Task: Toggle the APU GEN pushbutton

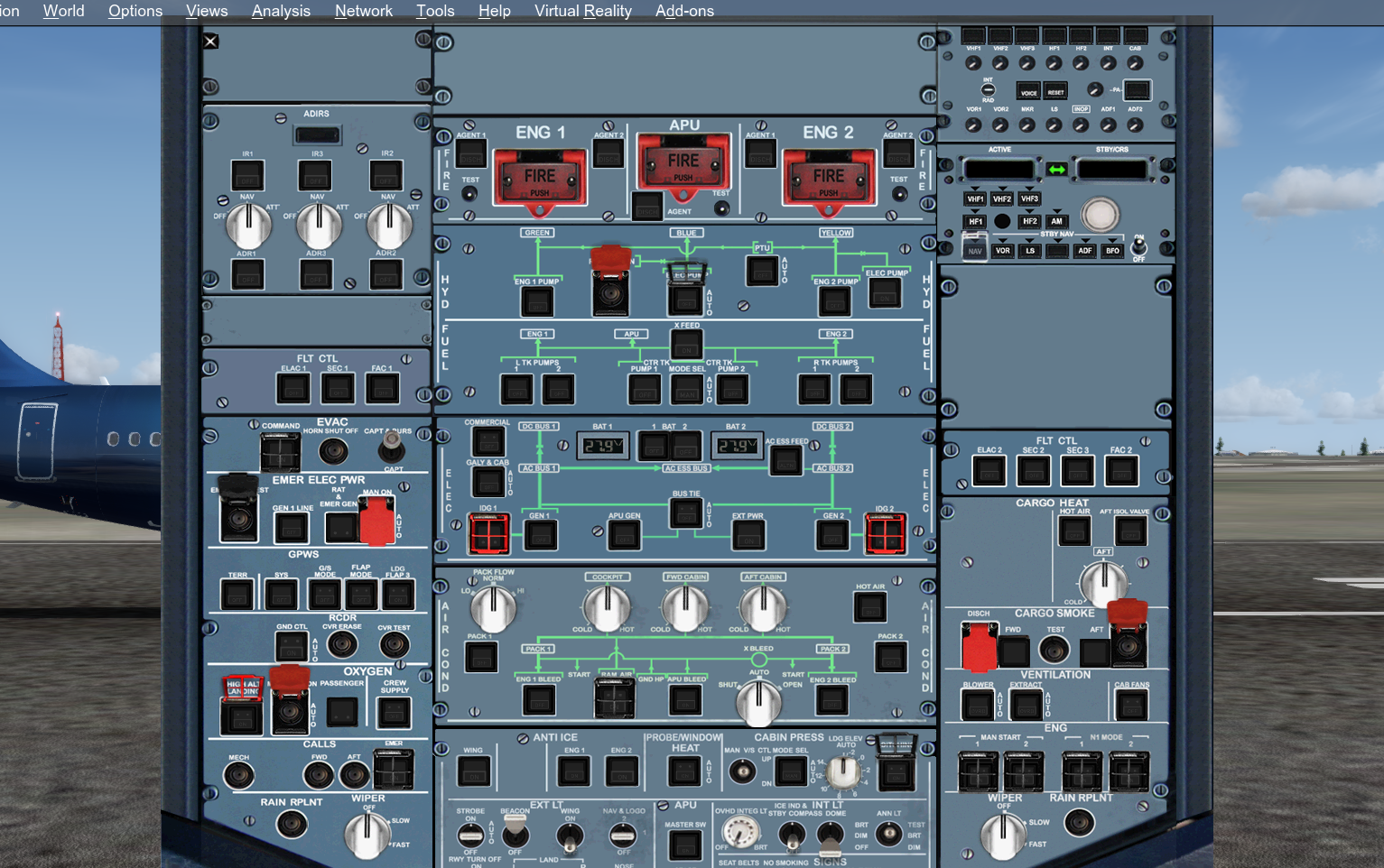Action: click(x=624, y=536)
